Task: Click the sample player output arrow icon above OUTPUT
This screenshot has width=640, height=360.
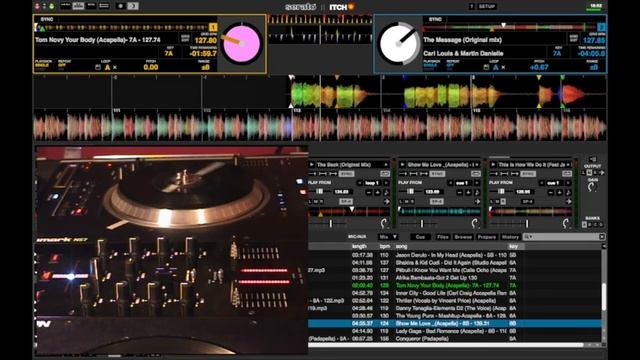Action: tap(593, 159)
